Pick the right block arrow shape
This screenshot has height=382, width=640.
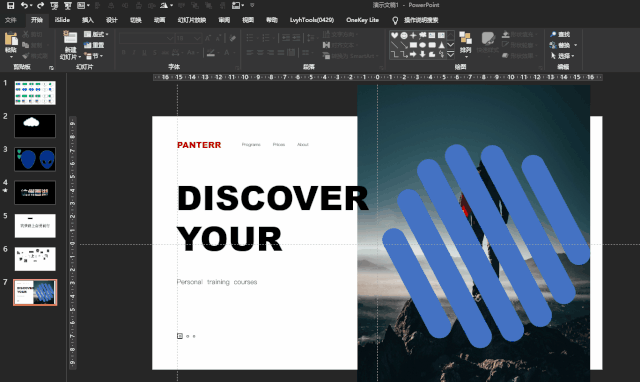413,54
